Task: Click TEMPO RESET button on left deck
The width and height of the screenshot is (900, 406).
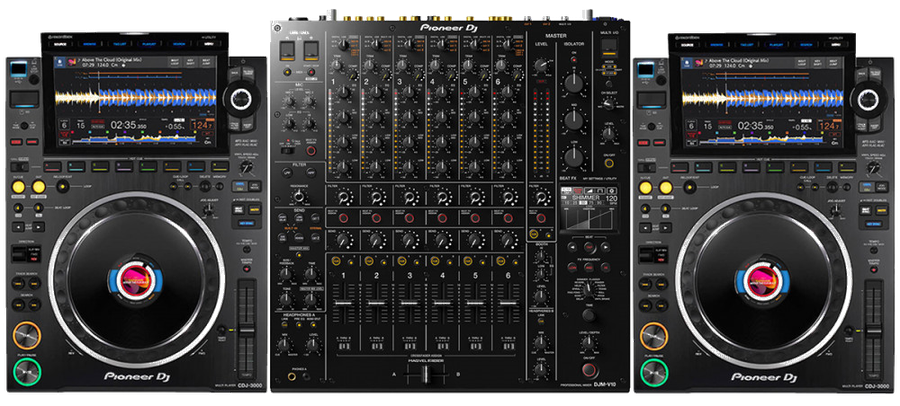Action: [x=222, y=331]
